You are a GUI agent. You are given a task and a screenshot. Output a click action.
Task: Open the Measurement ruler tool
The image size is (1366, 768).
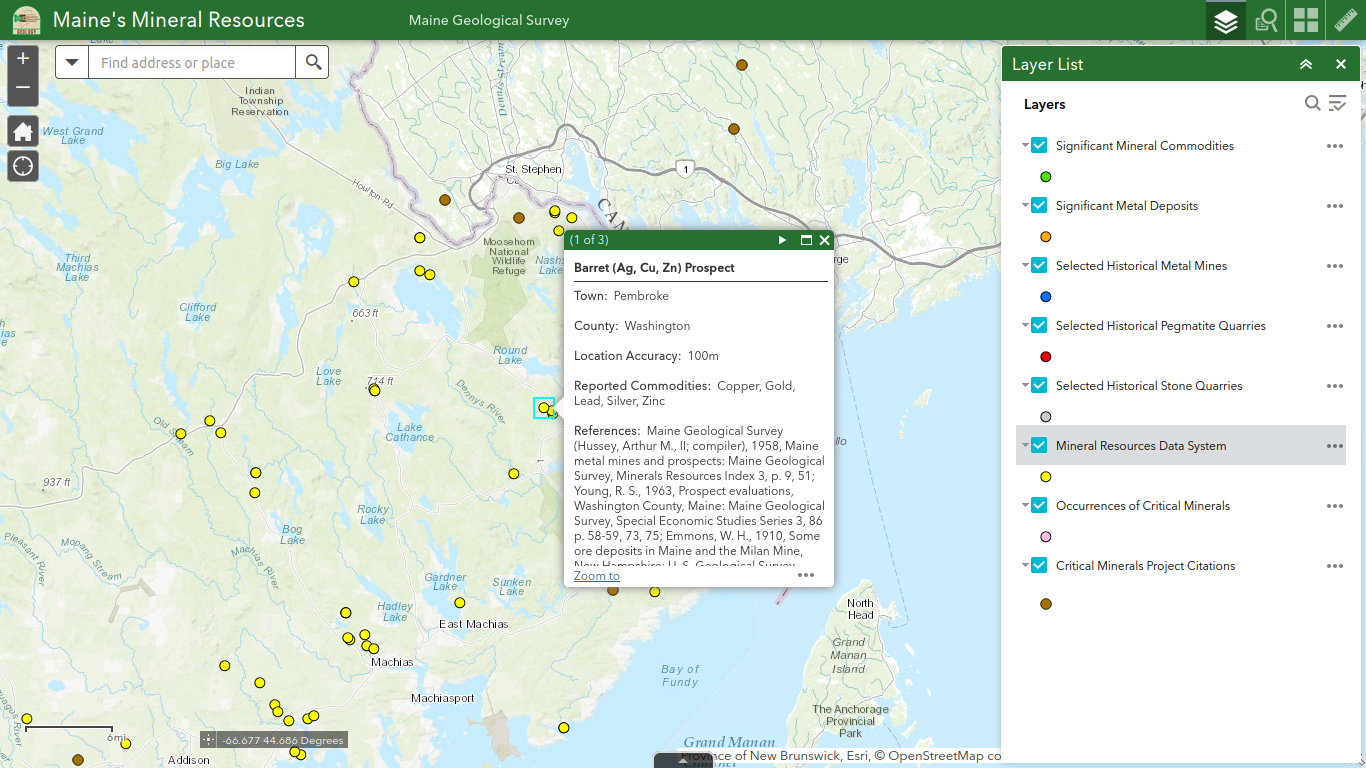coord(1346,20)
